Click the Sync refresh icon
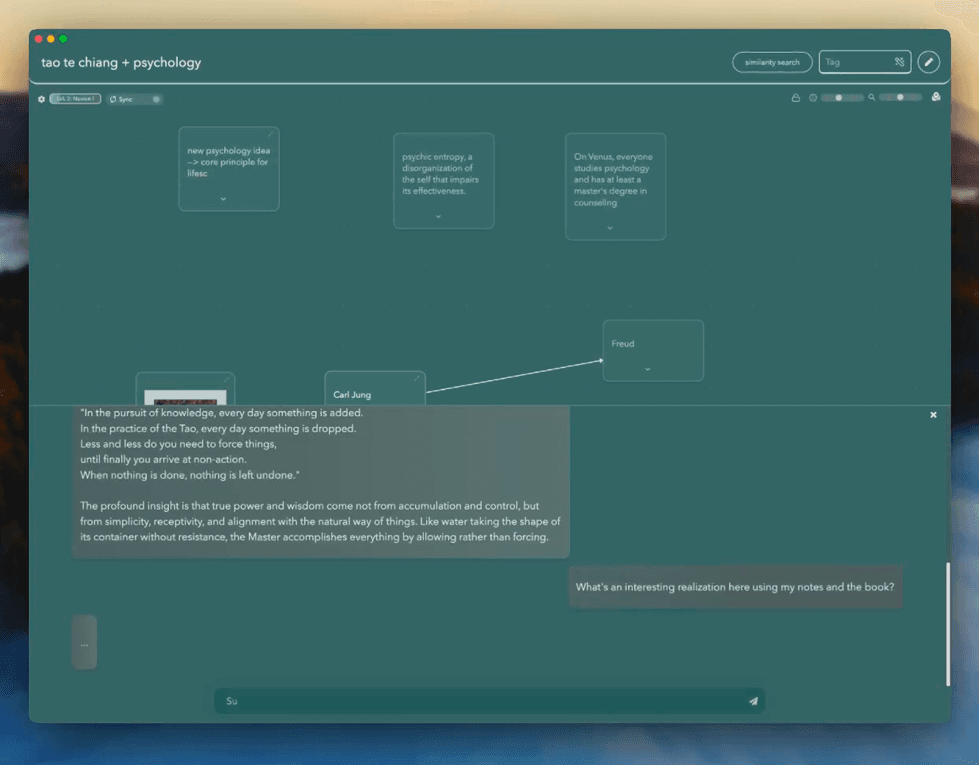The width and height of the screenshot is (979, 765). [113, 99]
